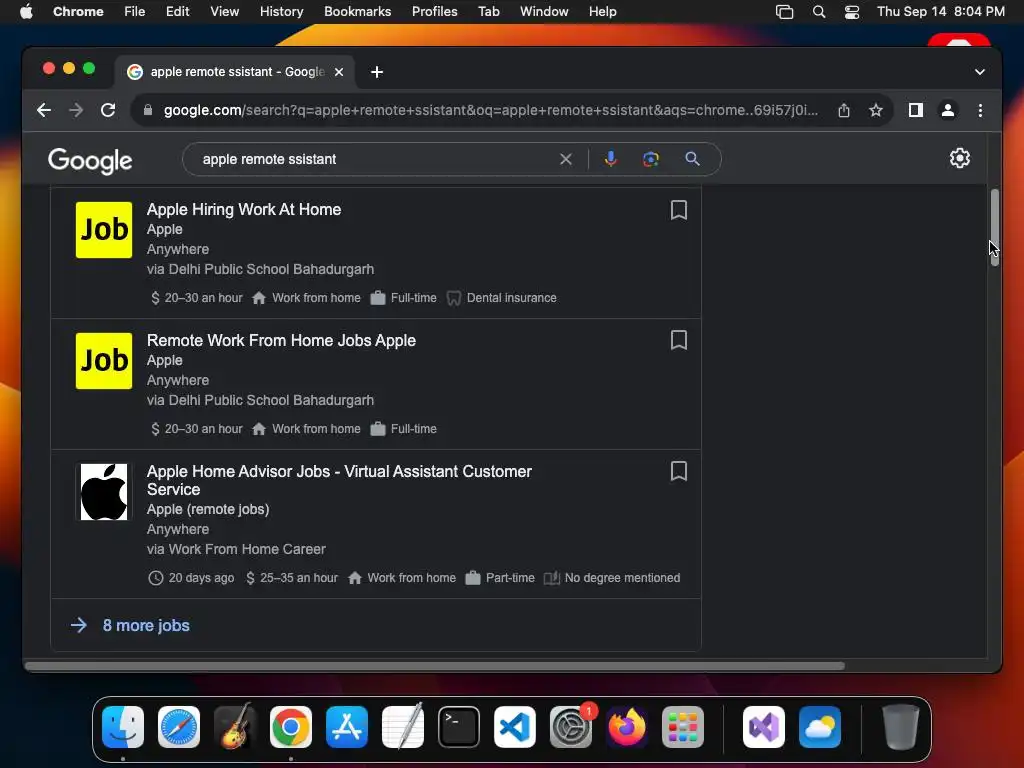The image size is (1024, 768).
Task: Click the yellow Job logo of first listing
Action: [104, 230]
